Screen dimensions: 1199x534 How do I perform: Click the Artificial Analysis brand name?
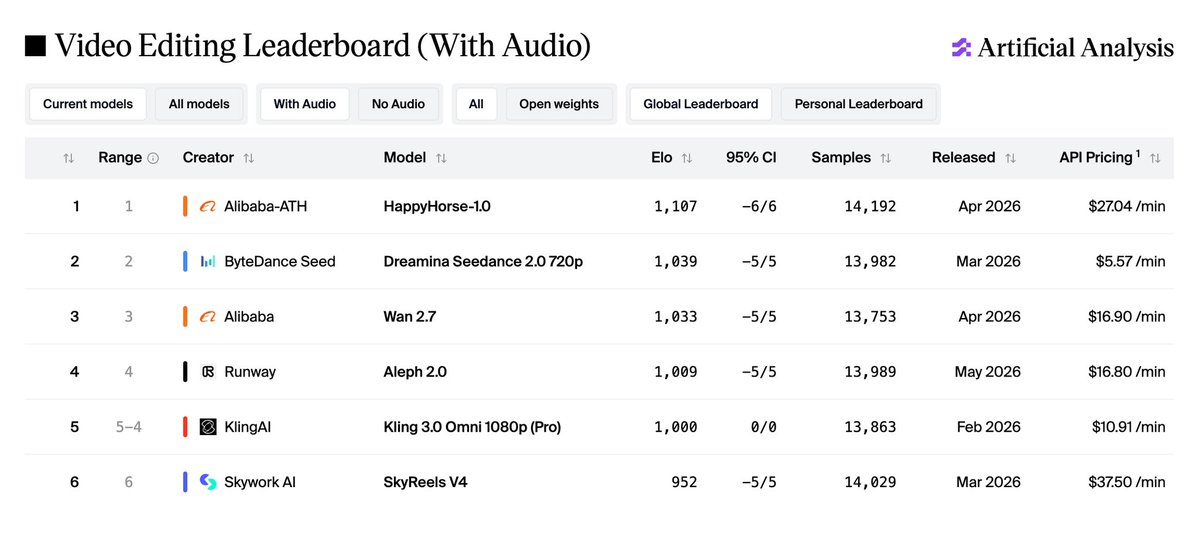point(1075,48)
